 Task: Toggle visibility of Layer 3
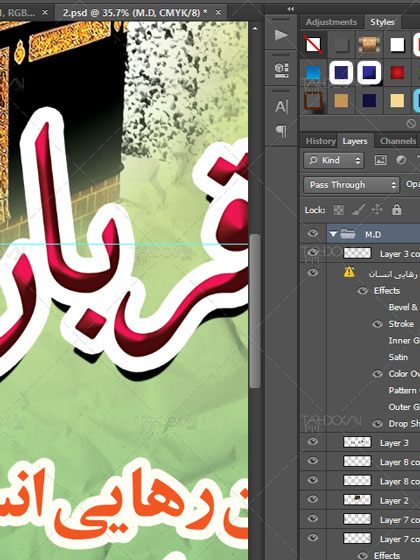point(313,442)
